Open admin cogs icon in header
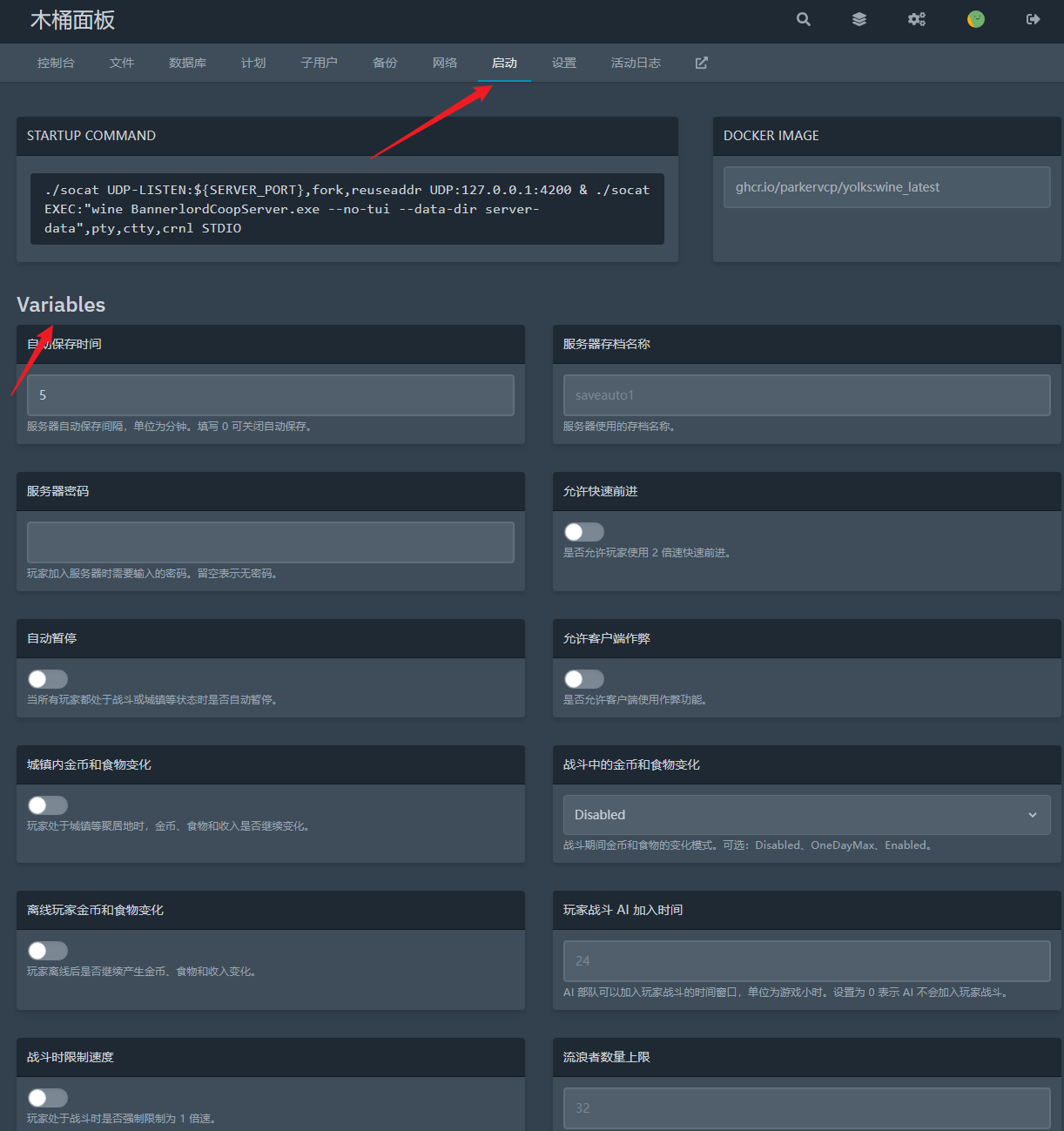 [917, 19]
